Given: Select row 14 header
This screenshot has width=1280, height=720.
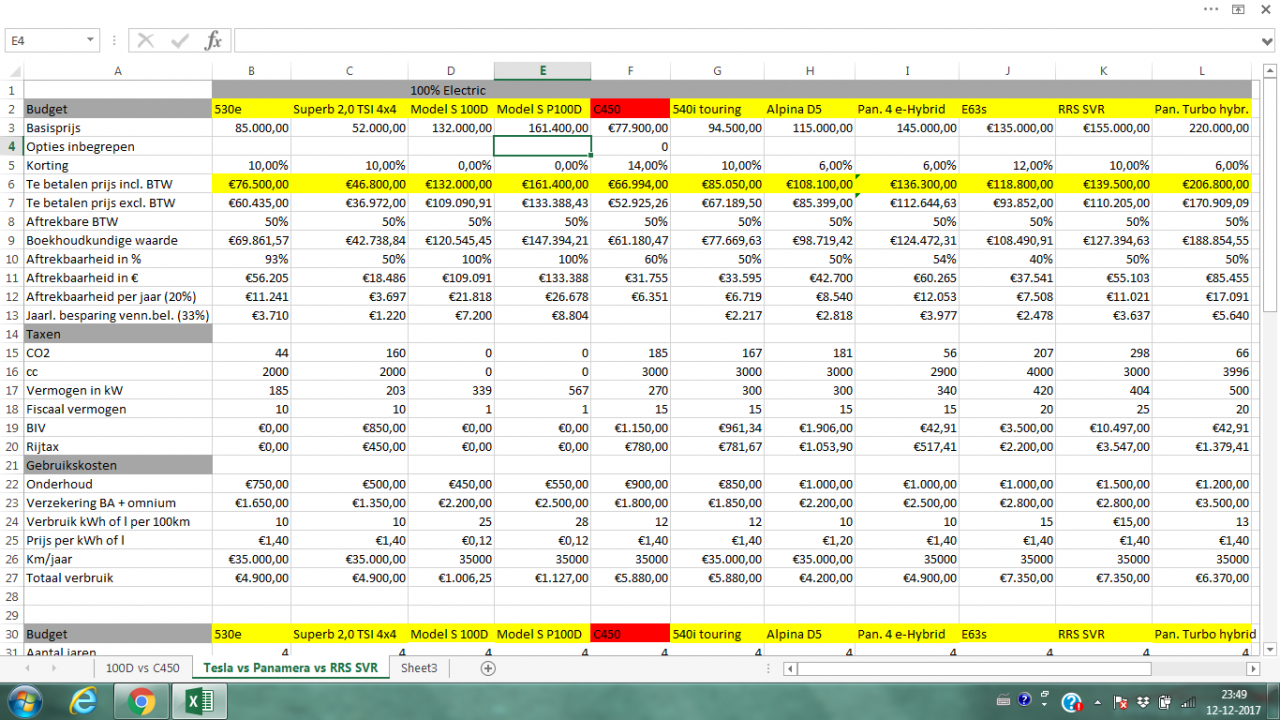Looking at the screenshot, I should (12, 334).
